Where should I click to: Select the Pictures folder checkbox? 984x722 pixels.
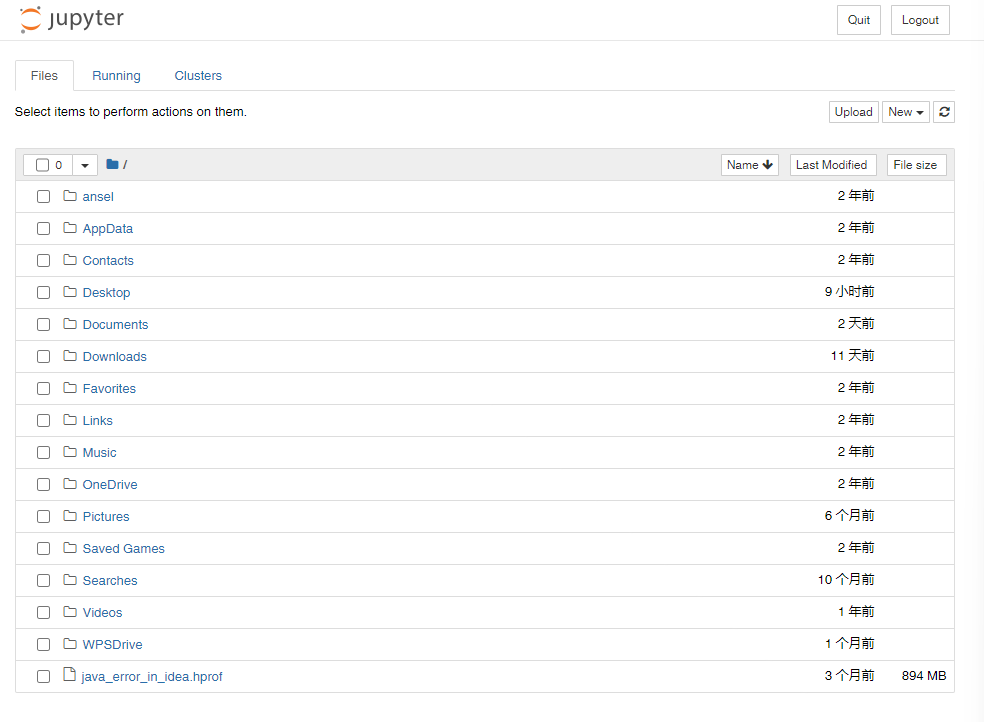point(43,516)
